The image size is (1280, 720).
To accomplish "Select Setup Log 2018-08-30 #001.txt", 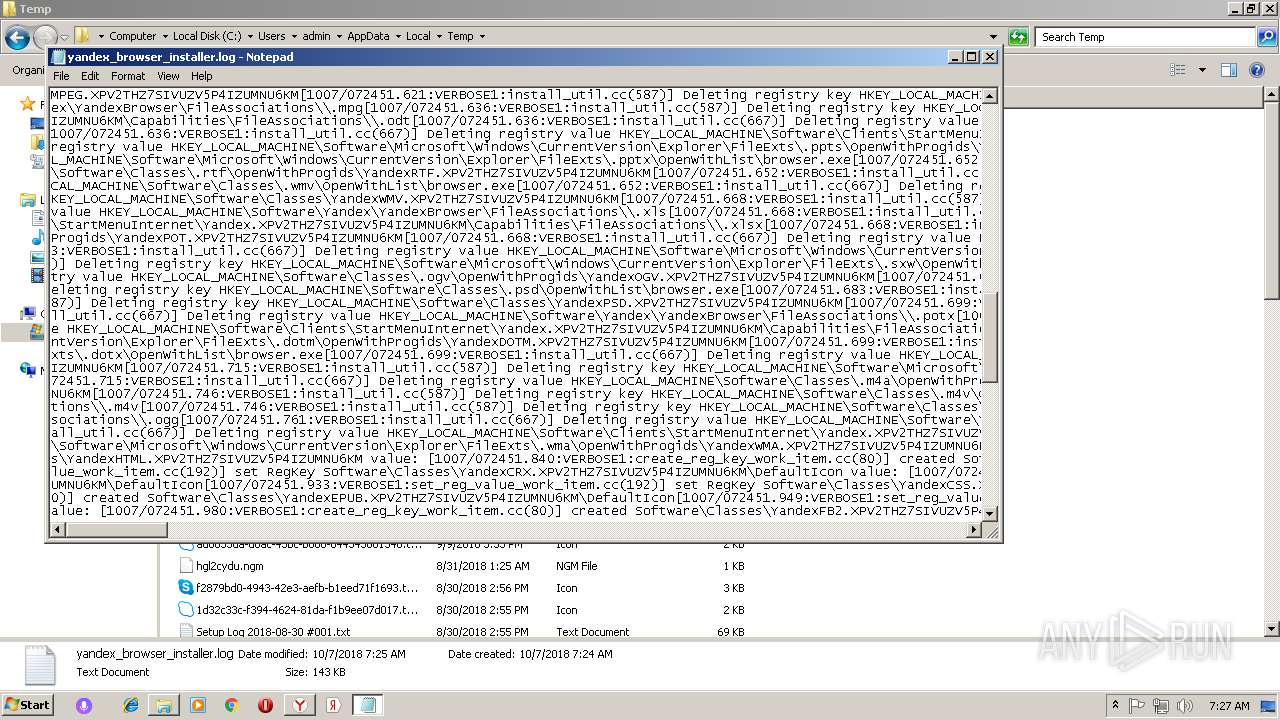I will coord(273,632).
